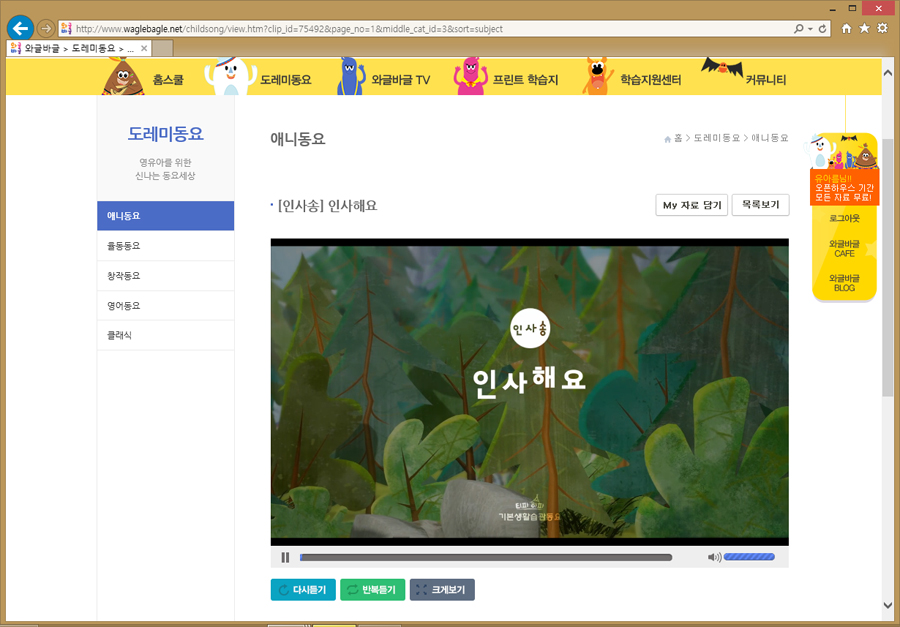The width and height of the screenshot is (900, 627).
Task: Refresh the page with the reload icon
Action: [x=823, y=29]
